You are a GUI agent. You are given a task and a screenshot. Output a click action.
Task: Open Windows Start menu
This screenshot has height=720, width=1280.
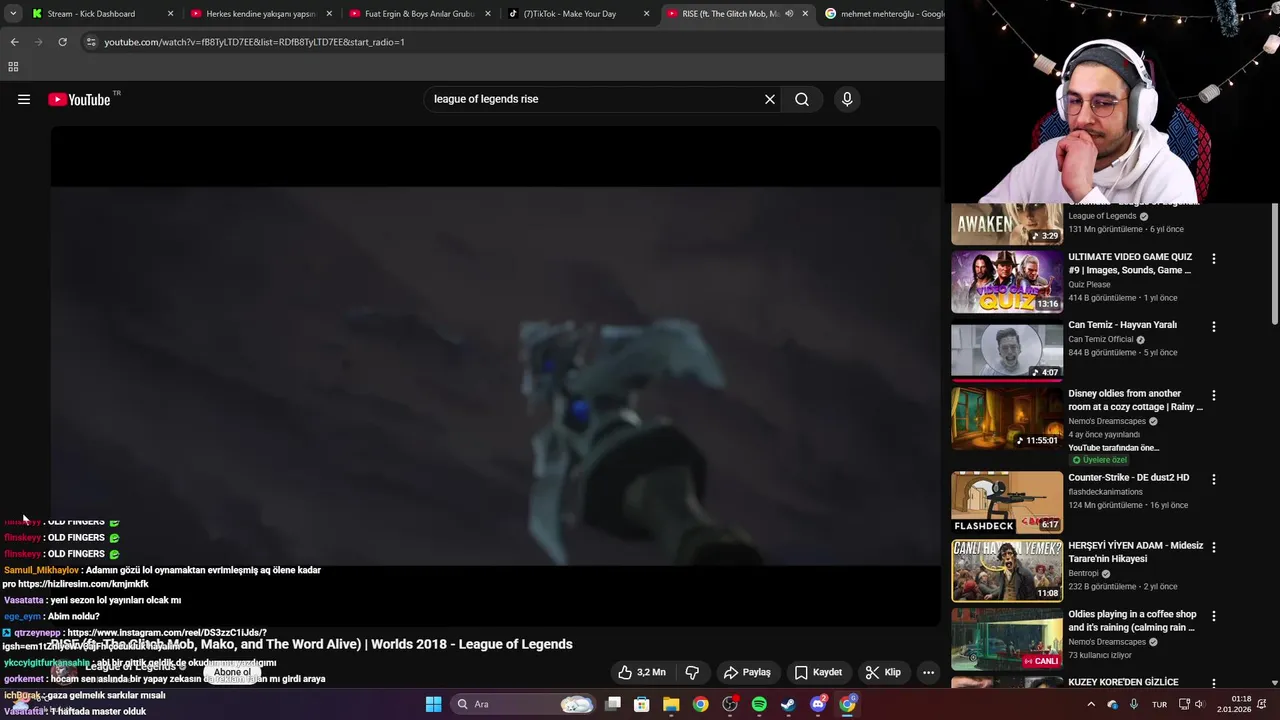pyautogui.click(x=433, y=704)
